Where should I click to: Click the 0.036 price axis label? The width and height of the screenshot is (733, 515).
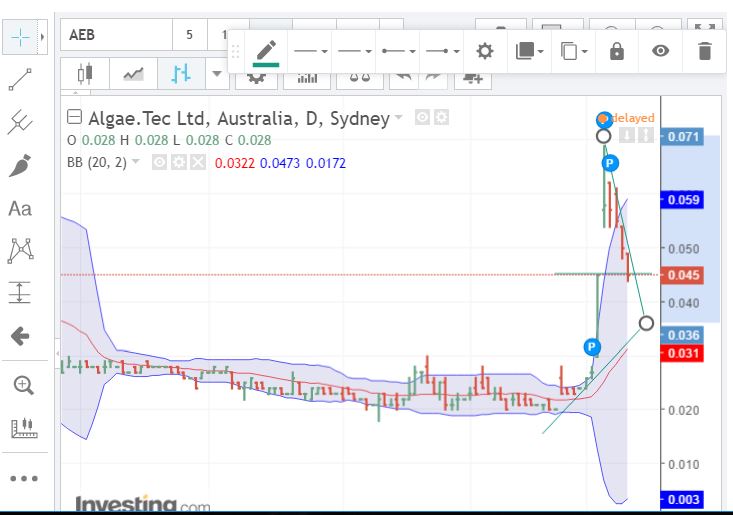point(683,335)
